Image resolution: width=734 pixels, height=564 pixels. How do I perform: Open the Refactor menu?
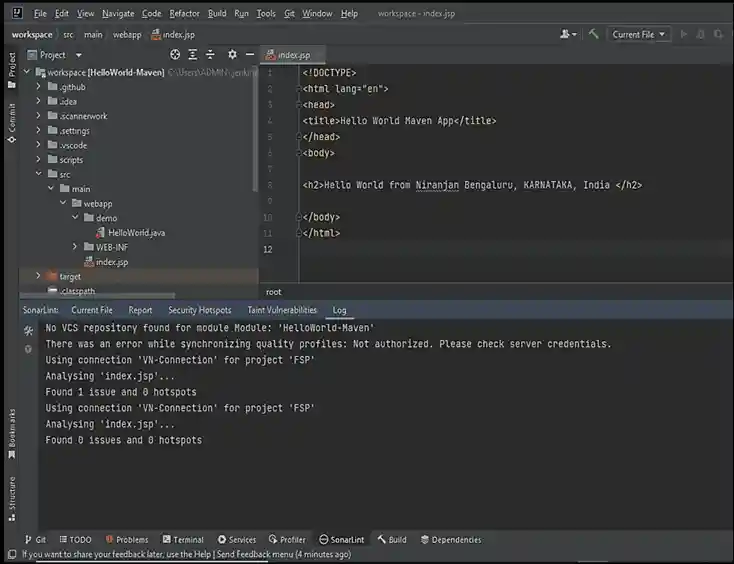click(184, 14)
